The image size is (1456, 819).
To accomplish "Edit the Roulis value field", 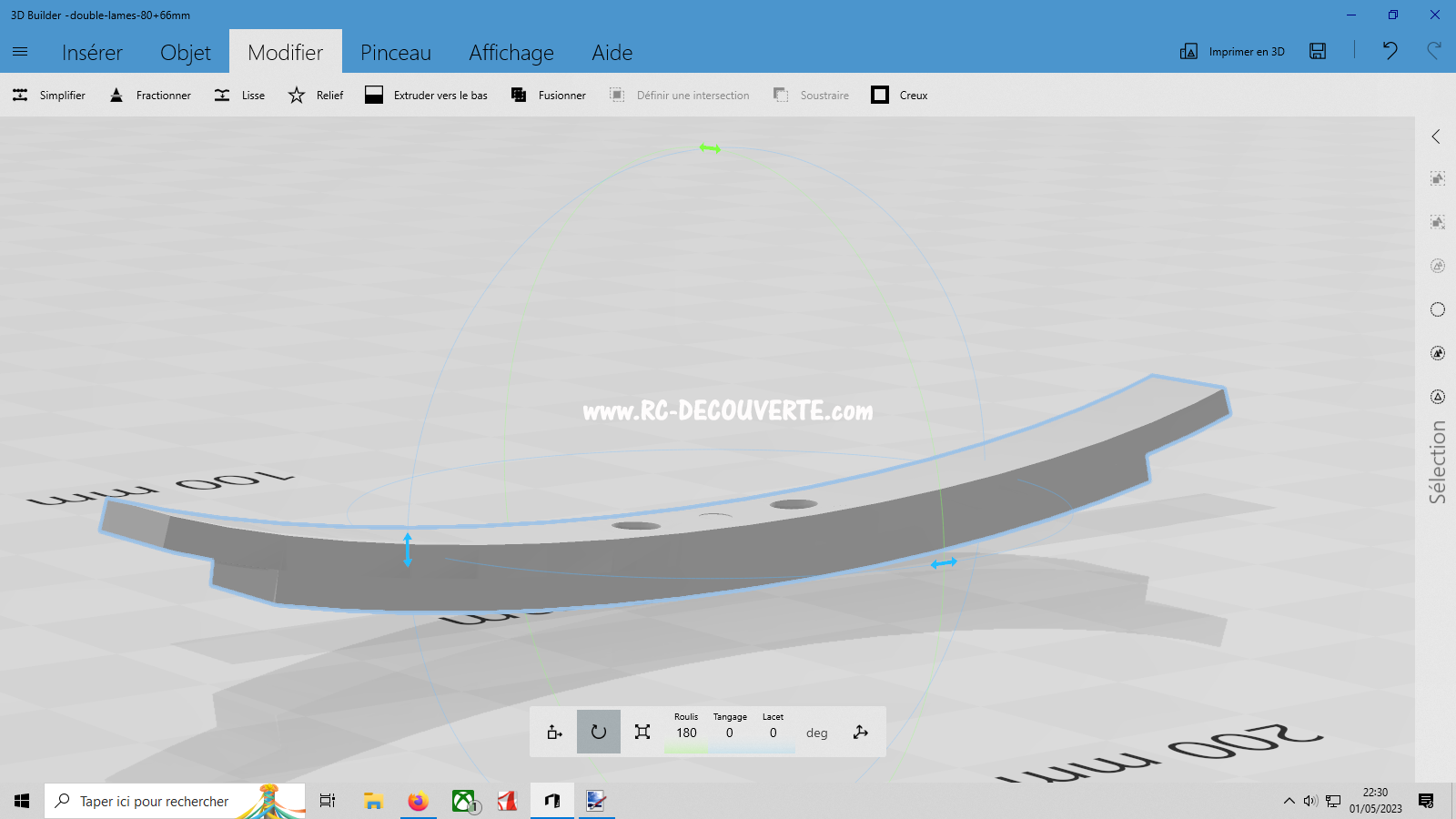I will click(x=686, y=733).
